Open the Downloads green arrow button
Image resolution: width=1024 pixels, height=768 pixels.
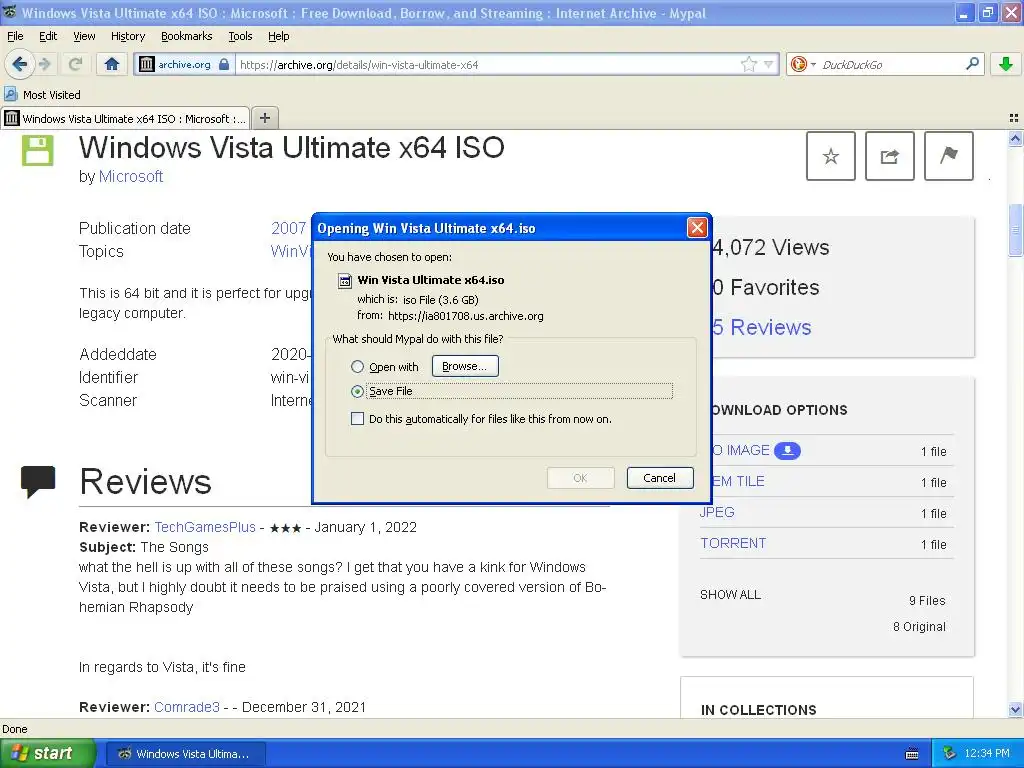[1006, 63]
